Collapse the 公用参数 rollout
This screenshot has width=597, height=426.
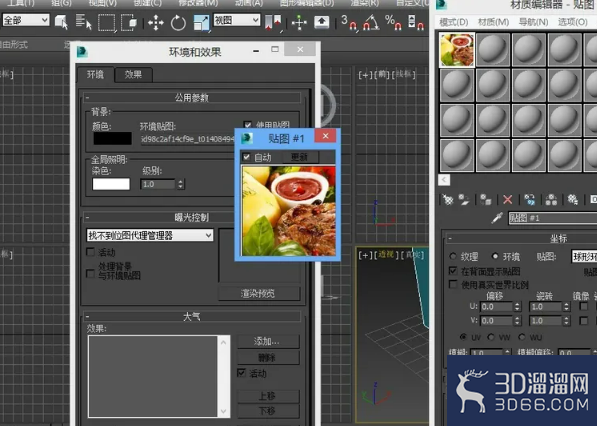pyautogui.click(x=192, y=98)
